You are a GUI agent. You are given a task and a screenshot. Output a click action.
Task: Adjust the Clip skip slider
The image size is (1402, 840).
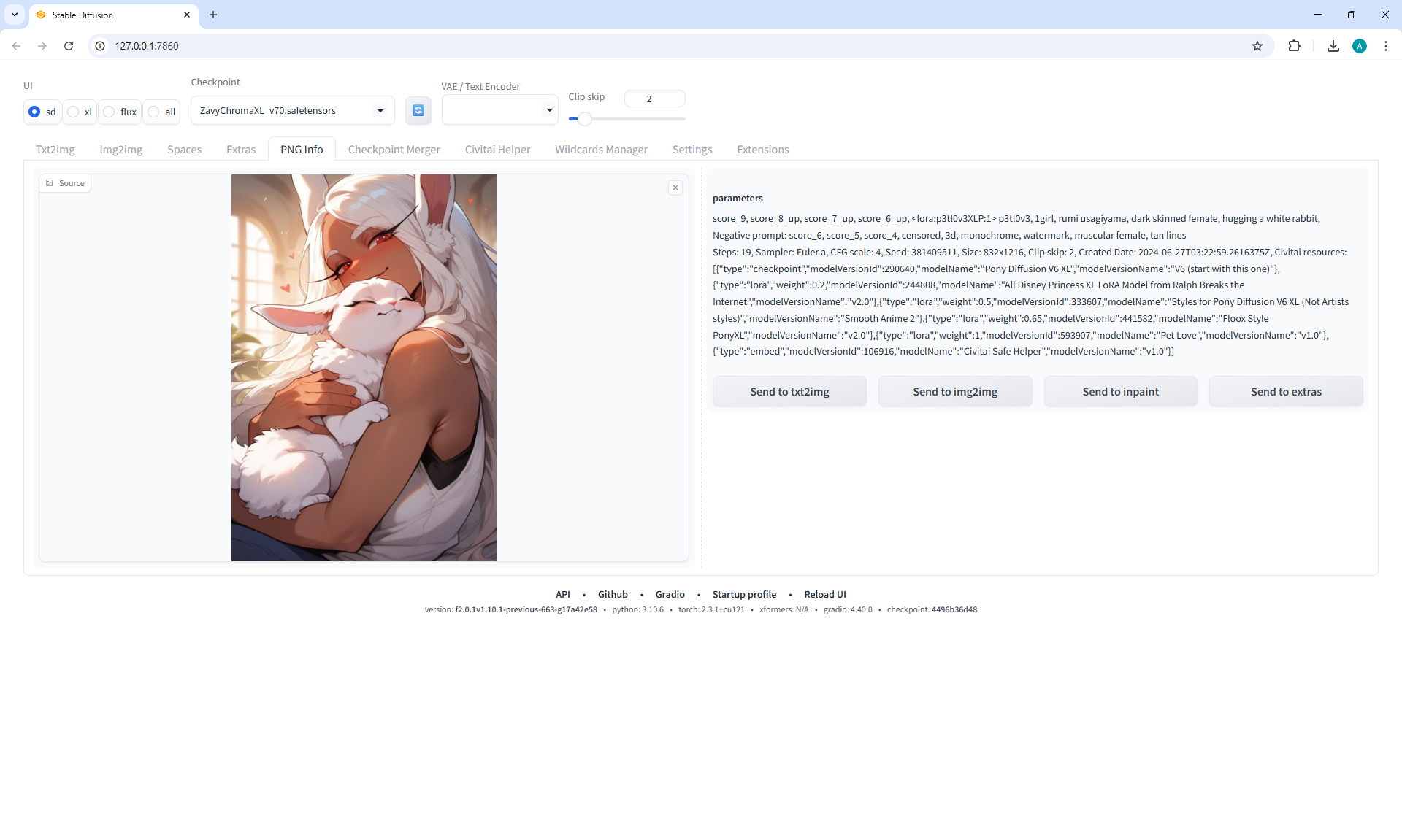click(584, 118)
